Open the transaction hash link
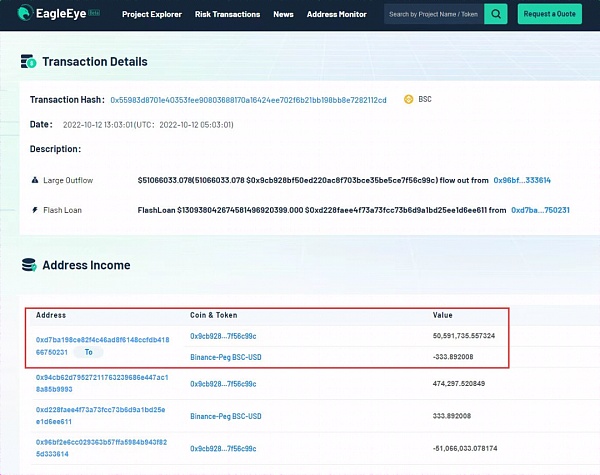 pos(248,100)
